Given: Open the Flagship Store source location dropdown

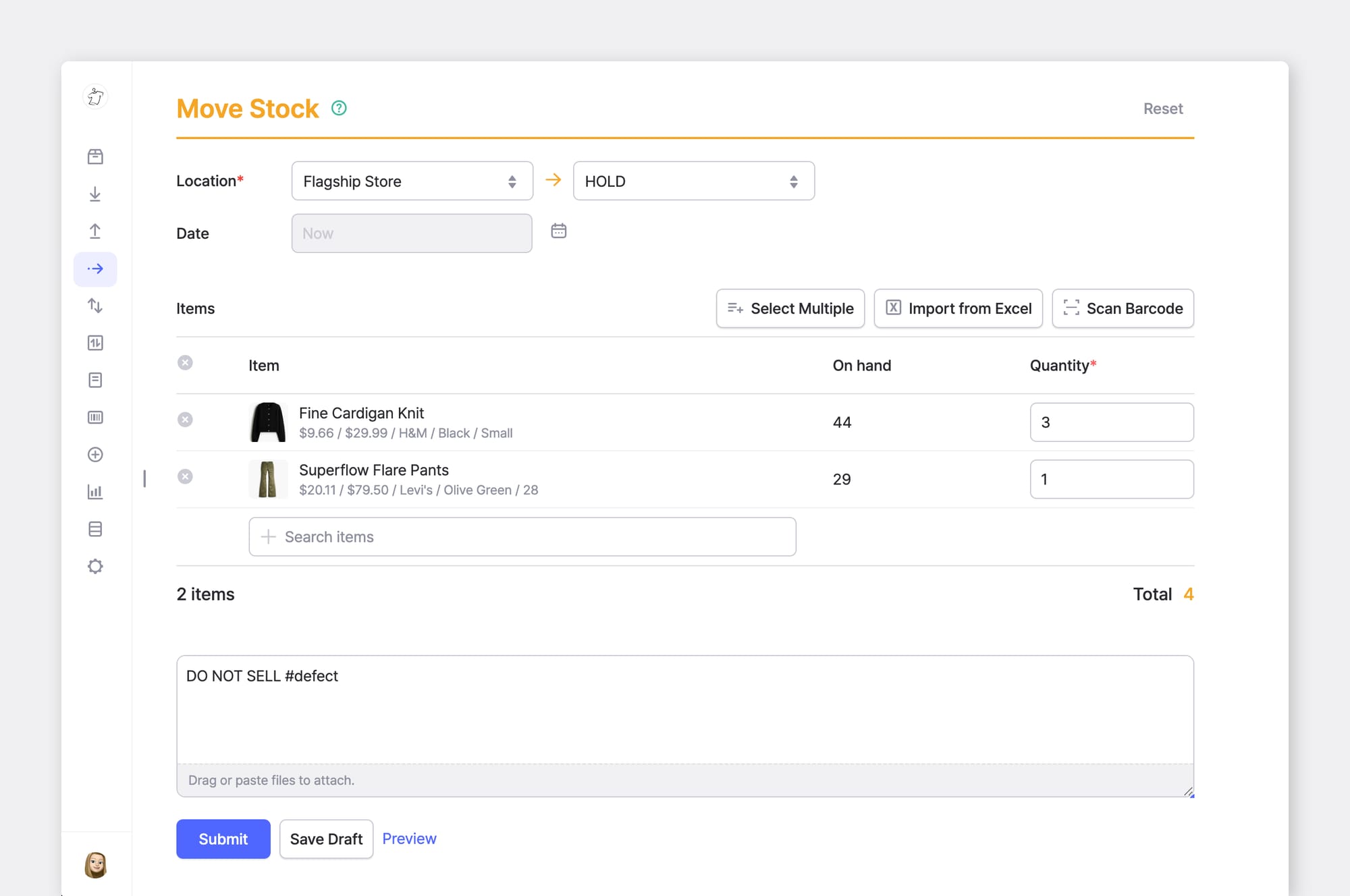Looking at the screenshot, I should pos(412,181).
